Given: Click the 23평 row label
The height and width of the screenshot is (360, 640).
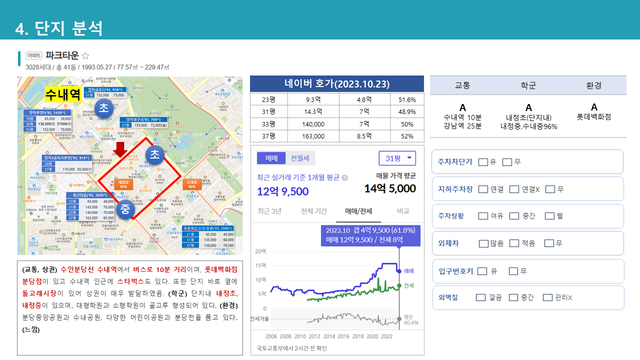Looking at the screenshot, I should (269, 100).
